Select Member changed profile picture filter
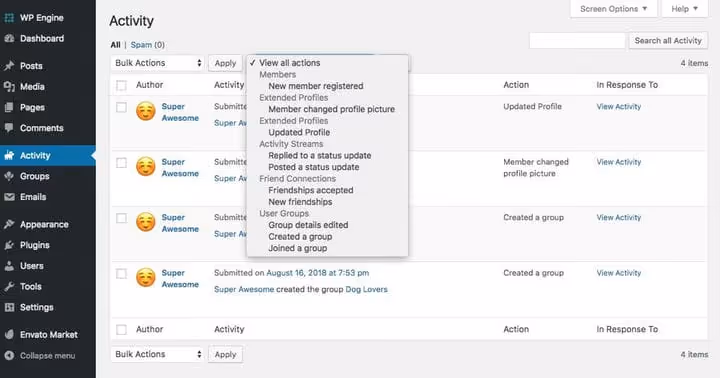Screen dimensions: 720x378 pos(332,109)
